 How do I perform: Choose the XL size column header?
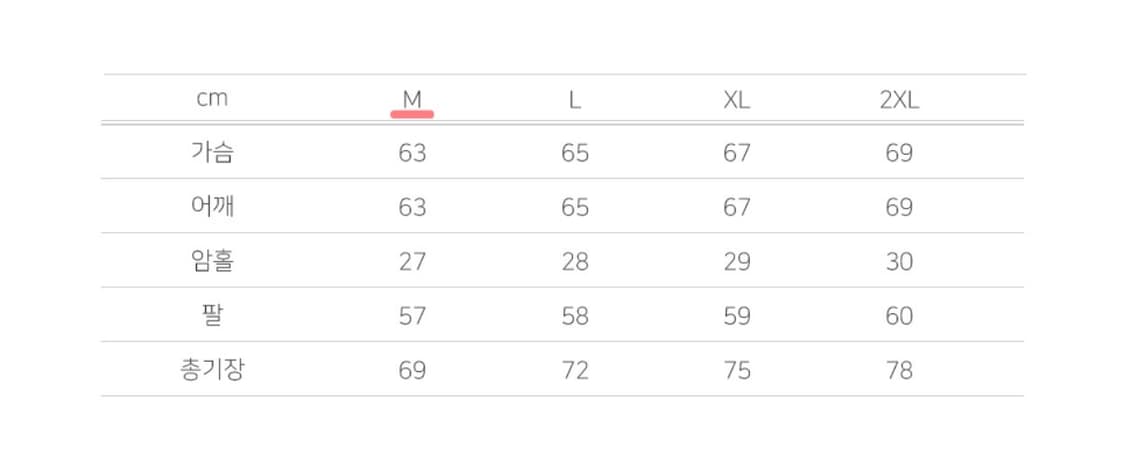[x=737, y=100]
